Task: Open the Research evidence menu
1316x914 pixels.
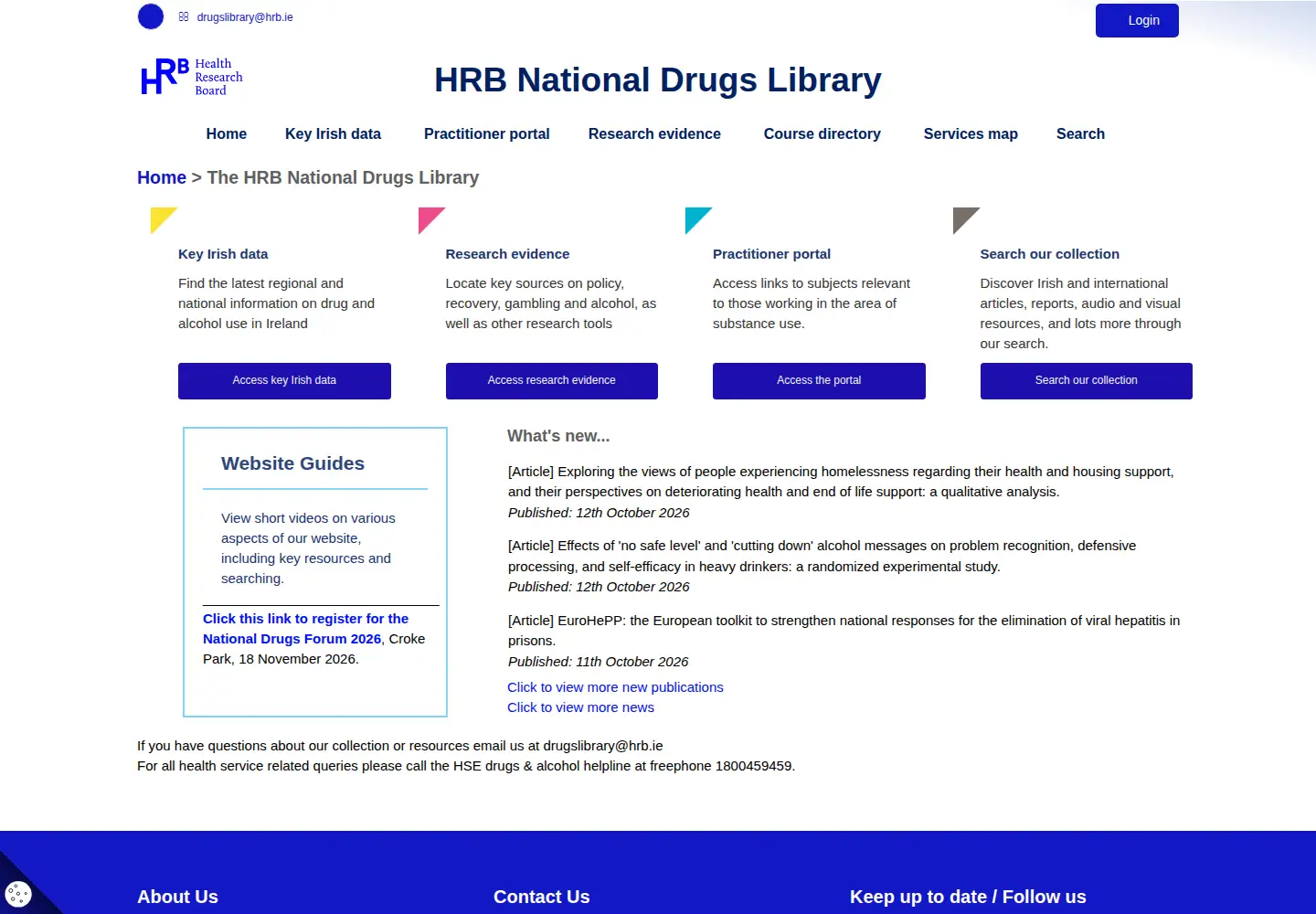Action: coord(654,133)
